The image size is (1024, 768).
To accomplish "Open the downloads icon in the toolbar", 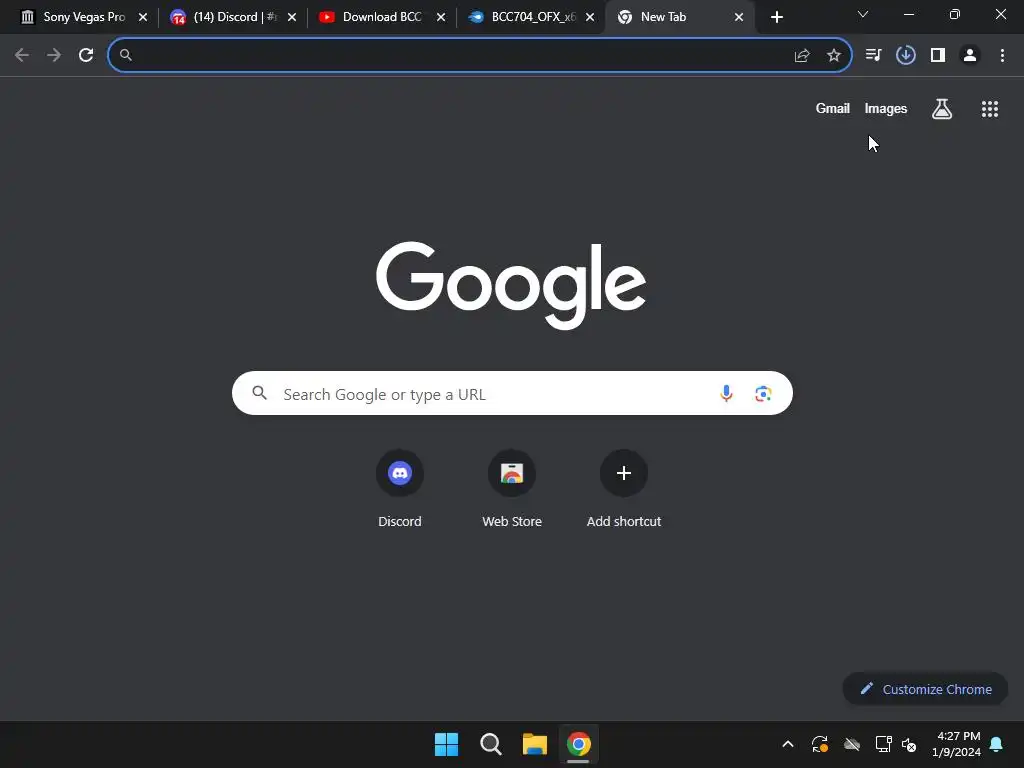I will point(906,56).
